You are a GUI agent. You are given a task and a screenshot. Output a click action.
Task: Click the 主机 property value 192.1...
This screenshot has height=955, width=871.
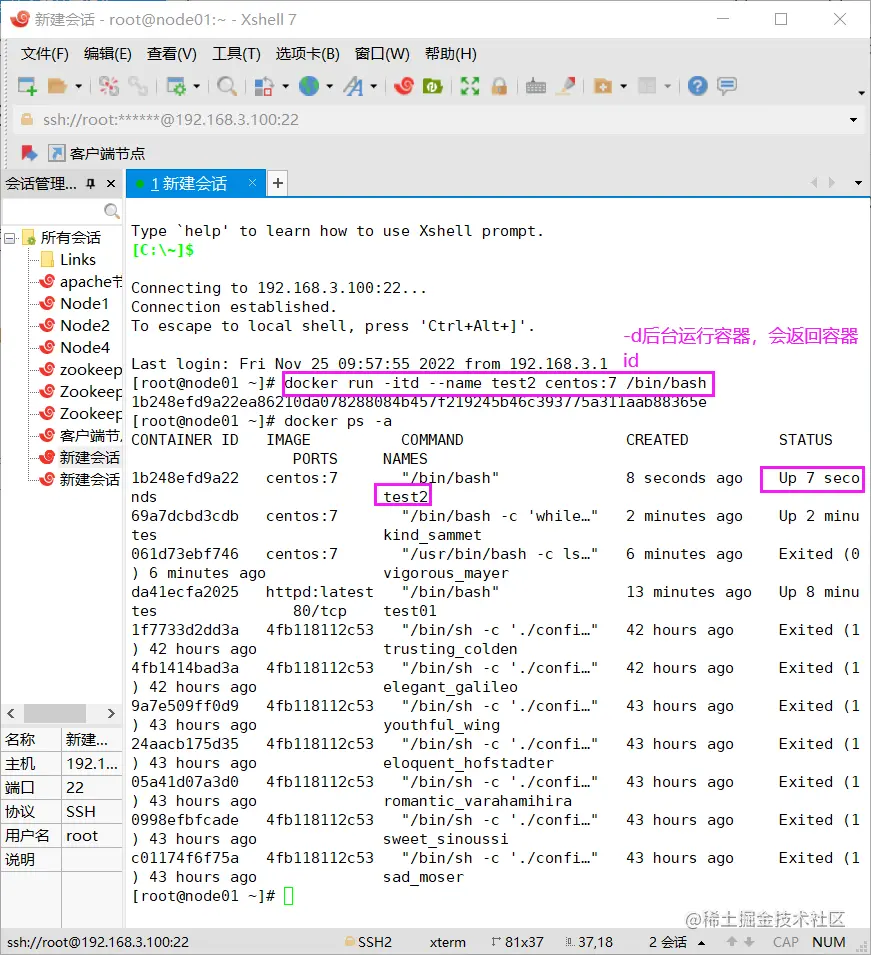click(91, 764)
